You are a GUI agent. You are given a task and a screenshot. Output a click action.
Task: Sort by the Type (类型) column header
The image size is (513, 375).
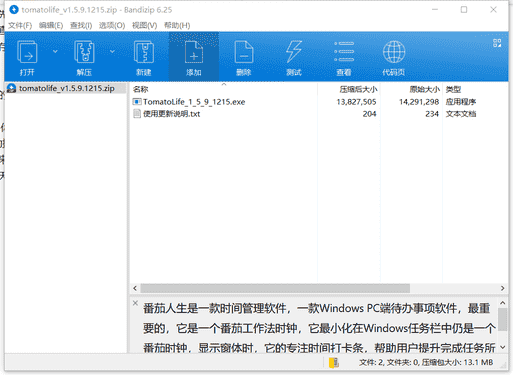pos(453,89)
